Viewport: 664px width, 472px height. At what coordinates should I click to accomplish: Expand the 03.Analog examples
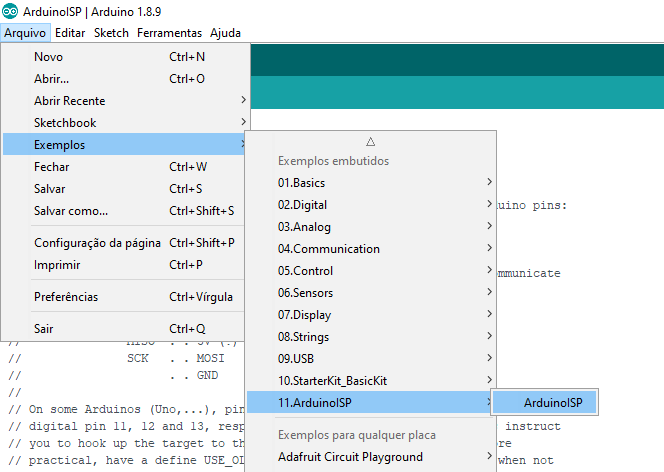click(371, 227)
